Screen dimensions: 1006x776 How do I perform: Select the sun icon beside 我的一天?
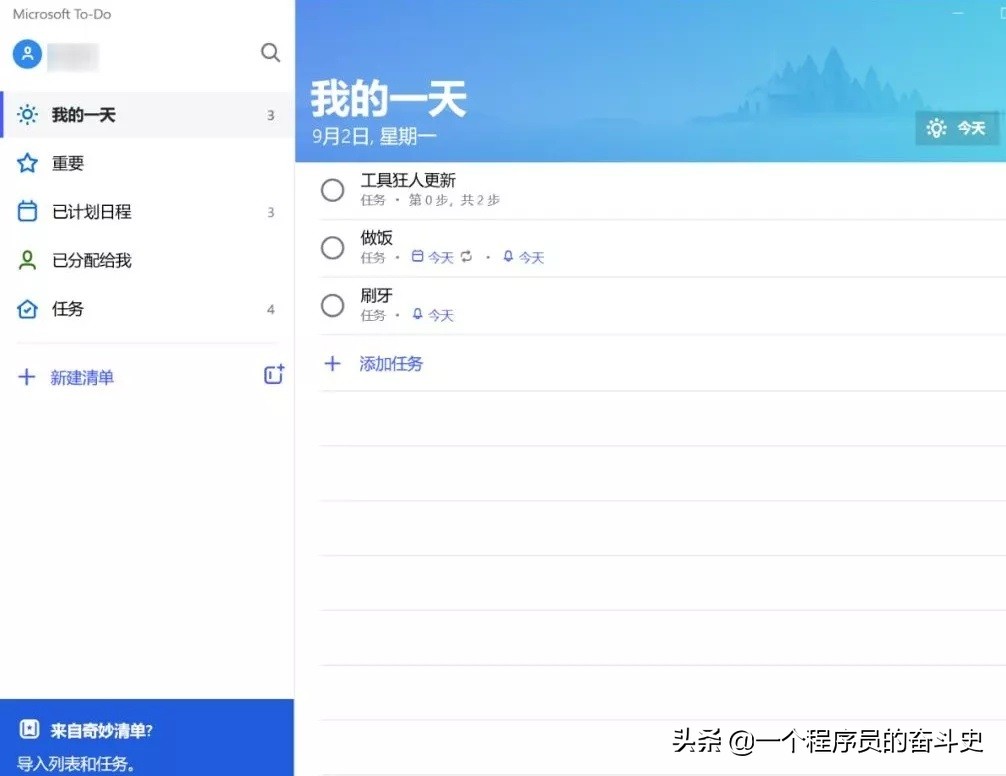click(27, 115)
